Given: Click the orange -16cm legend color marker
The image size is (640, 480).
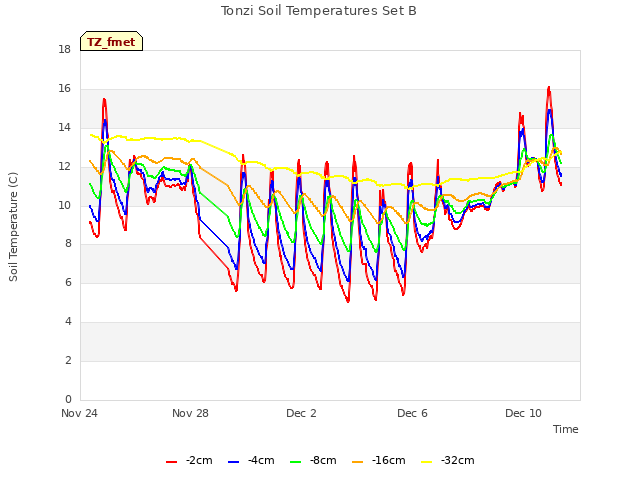Looking at the screenshot, I should coord(358,462).
